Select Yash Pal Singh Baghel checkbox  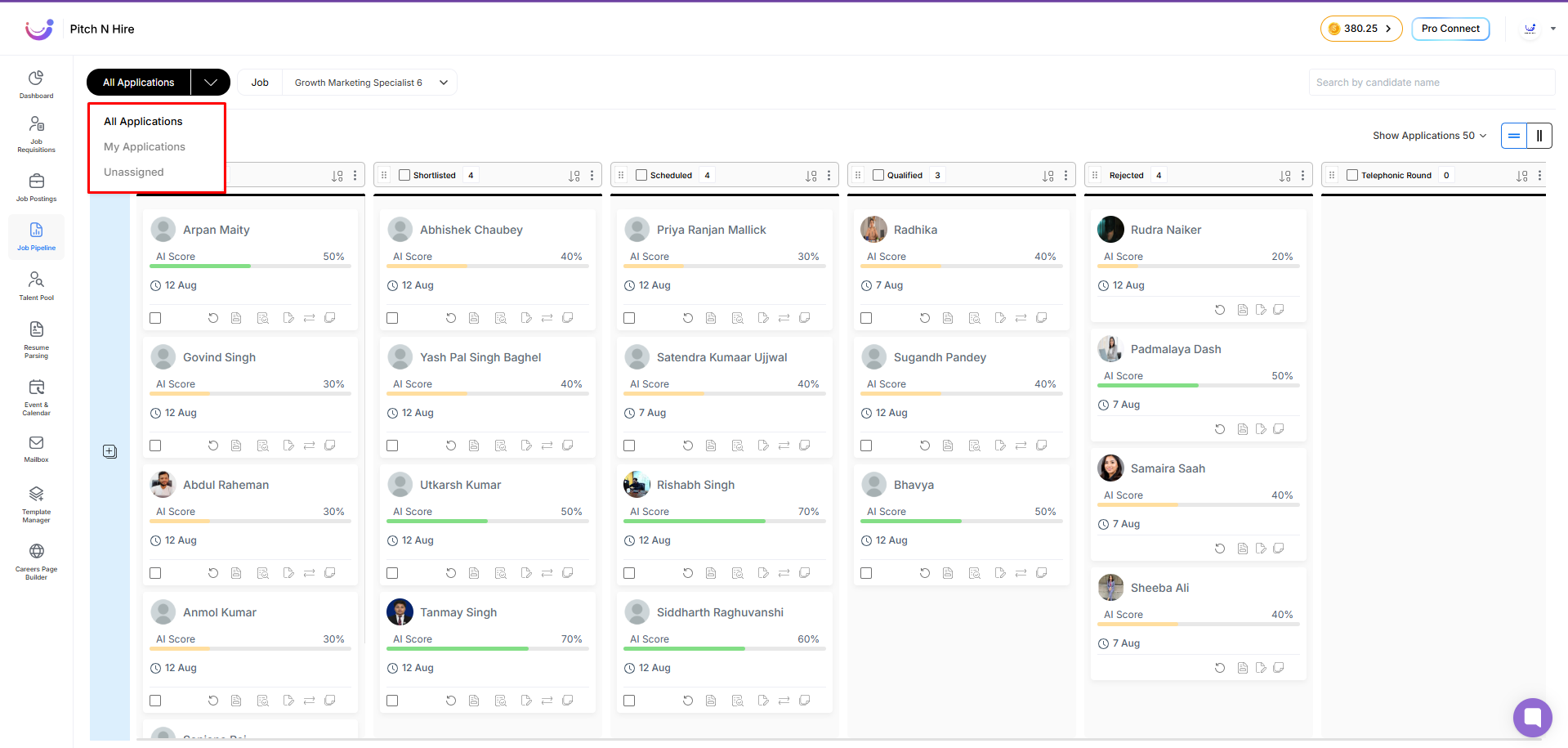point(392,446)
